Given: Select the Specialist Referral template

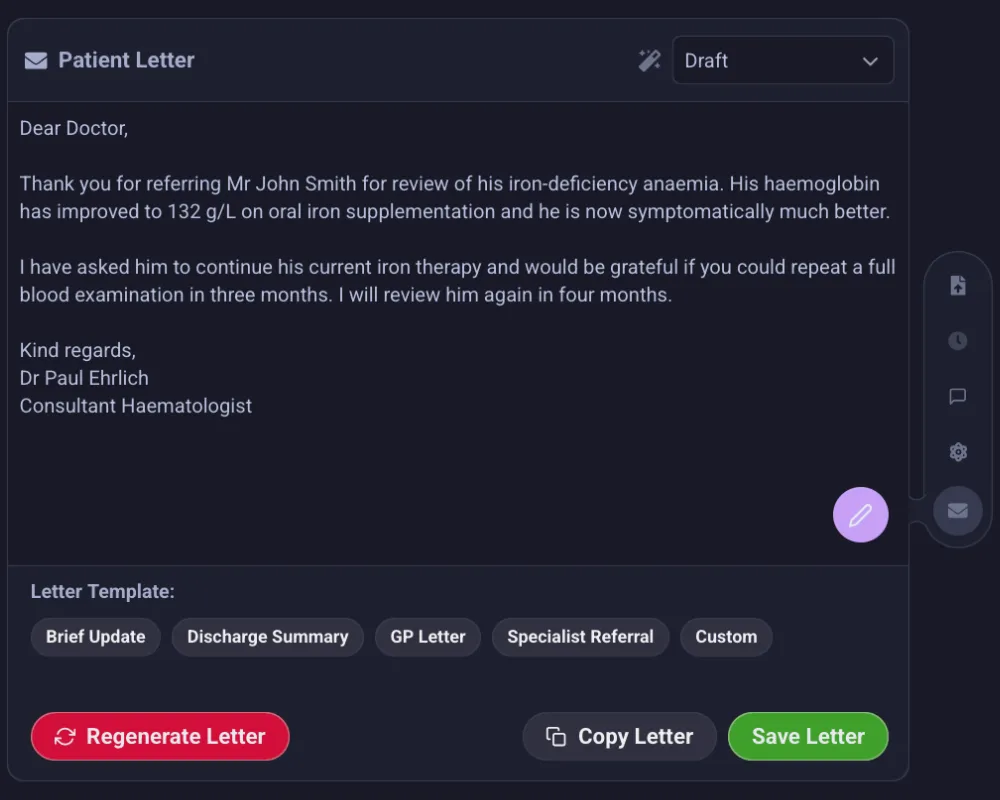Looking at the screenshot, I should pos(580,637).
